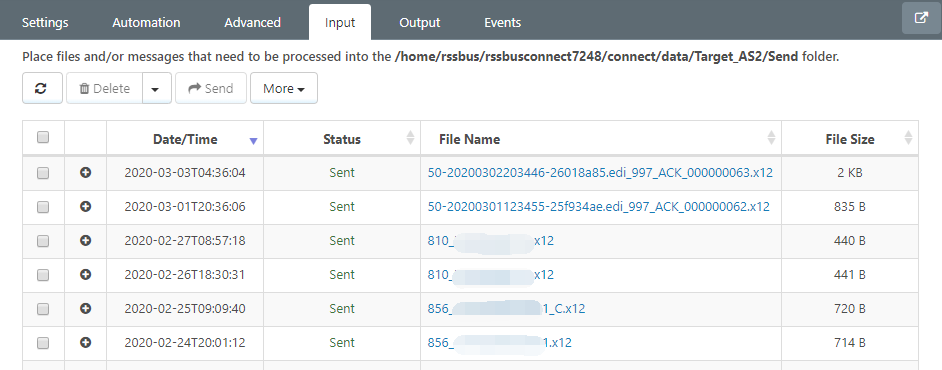This screenshot has height=370, width=942.
Task: Switch to the Advanced tab
Action: [x=252, y=23]
